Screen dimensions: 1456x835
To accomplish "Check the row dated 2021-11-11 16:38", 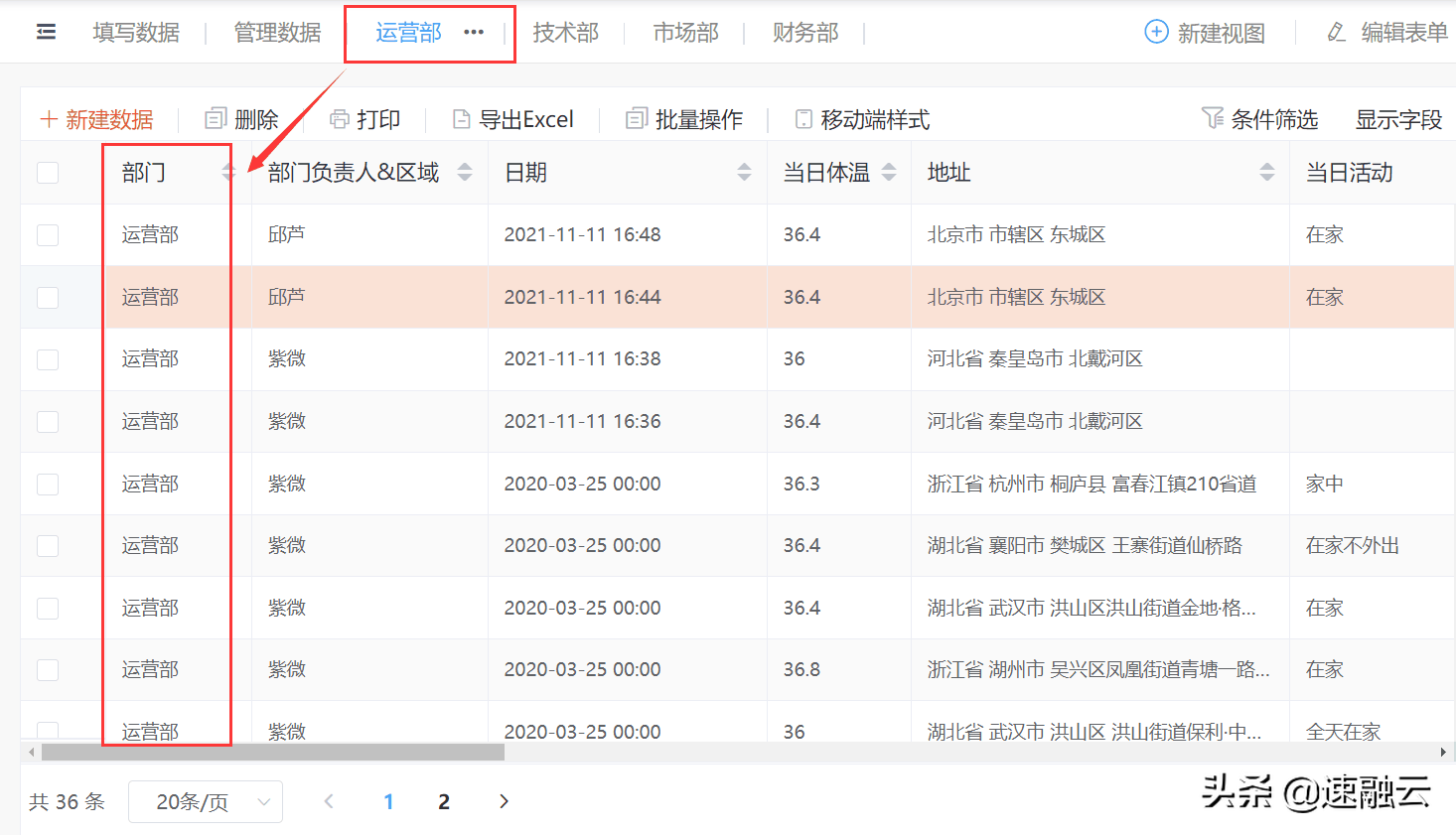I will point(48,359).
